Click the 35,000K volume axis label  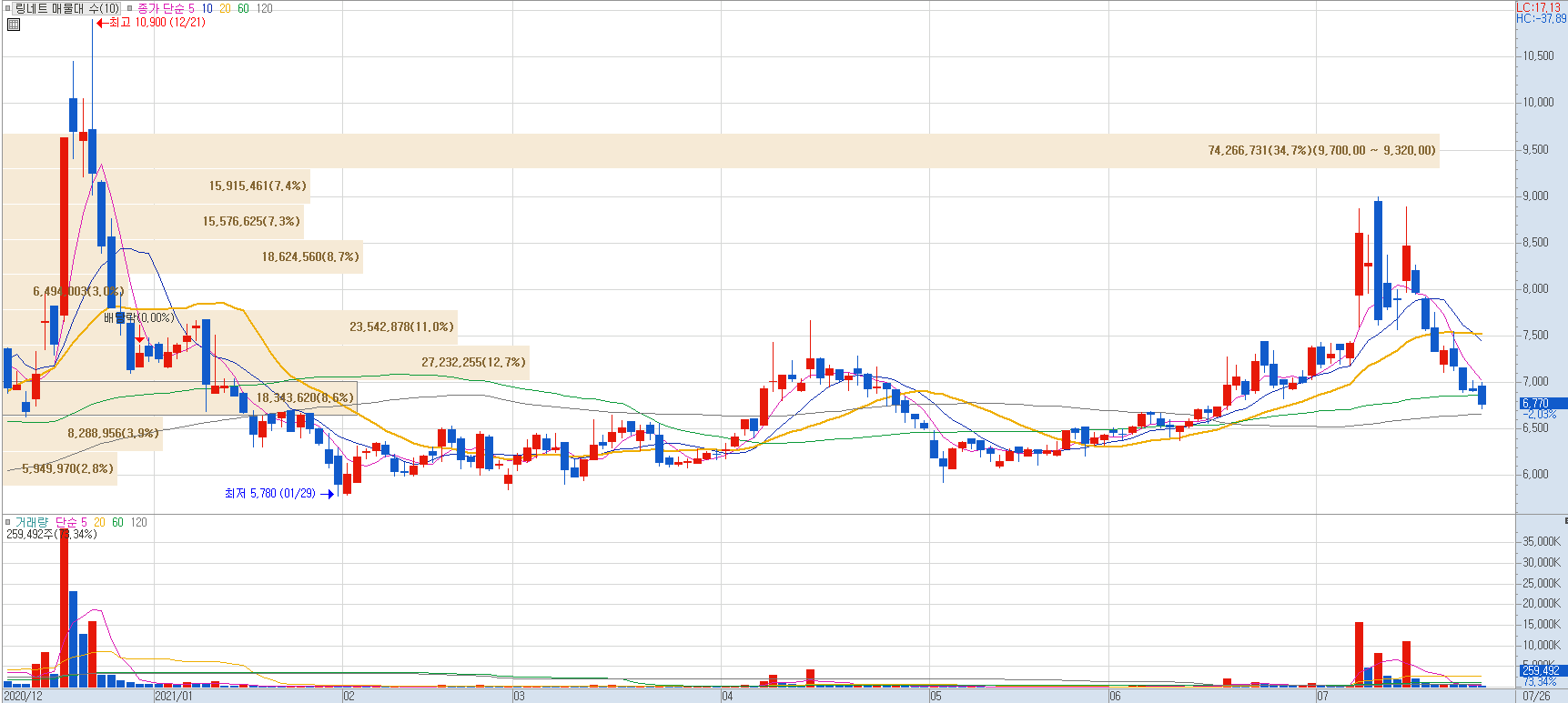coord(1541,541)
